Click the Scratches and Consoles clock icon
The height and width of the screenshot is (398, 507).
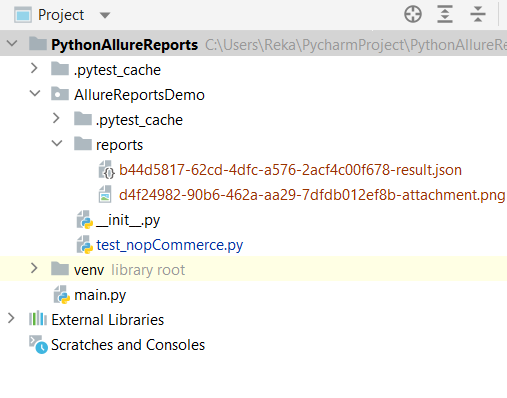pyautogui.click(x=38, y=344)
